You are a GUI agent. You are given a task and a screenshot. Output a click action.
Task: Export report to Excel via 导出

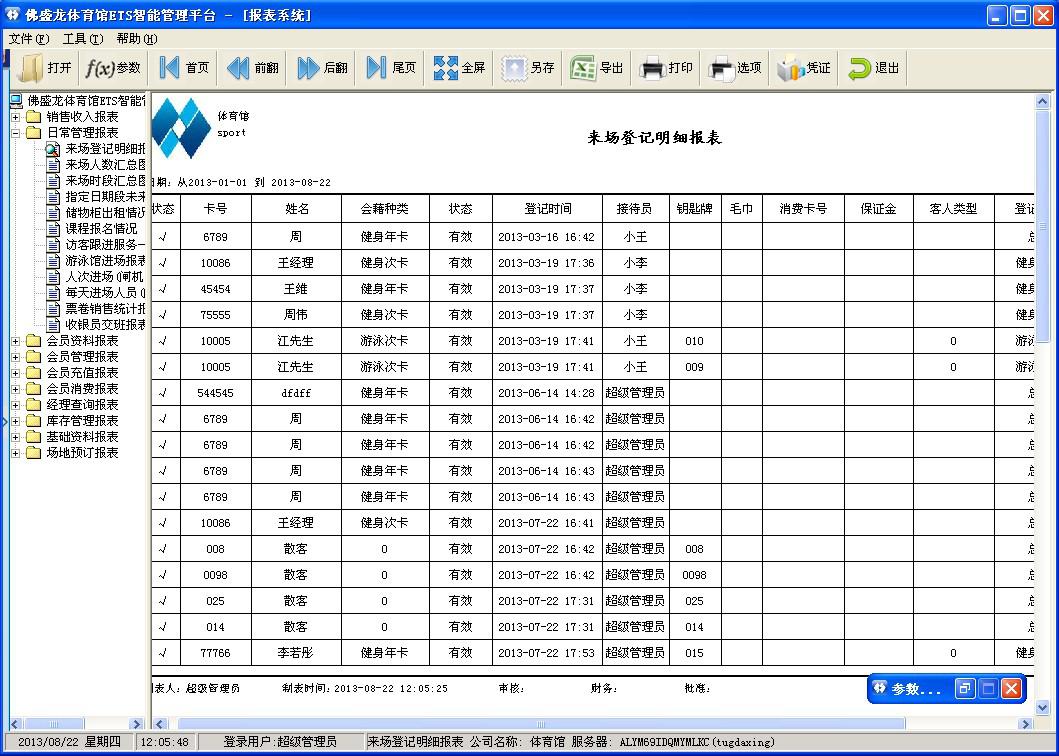point(597,68)
